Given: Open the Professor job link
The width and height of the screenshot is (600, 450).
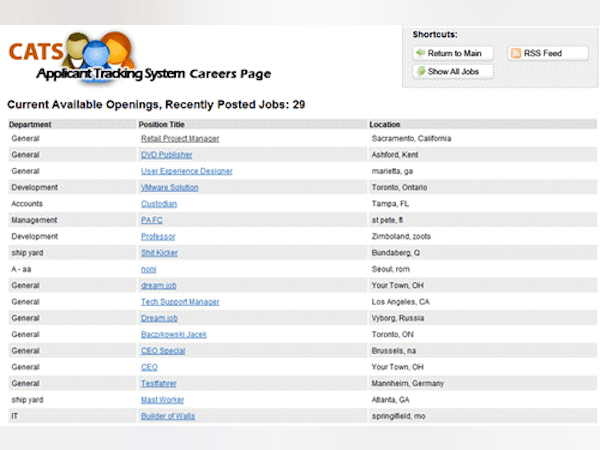Looking at the screenshot, I should tap(158, 236).
